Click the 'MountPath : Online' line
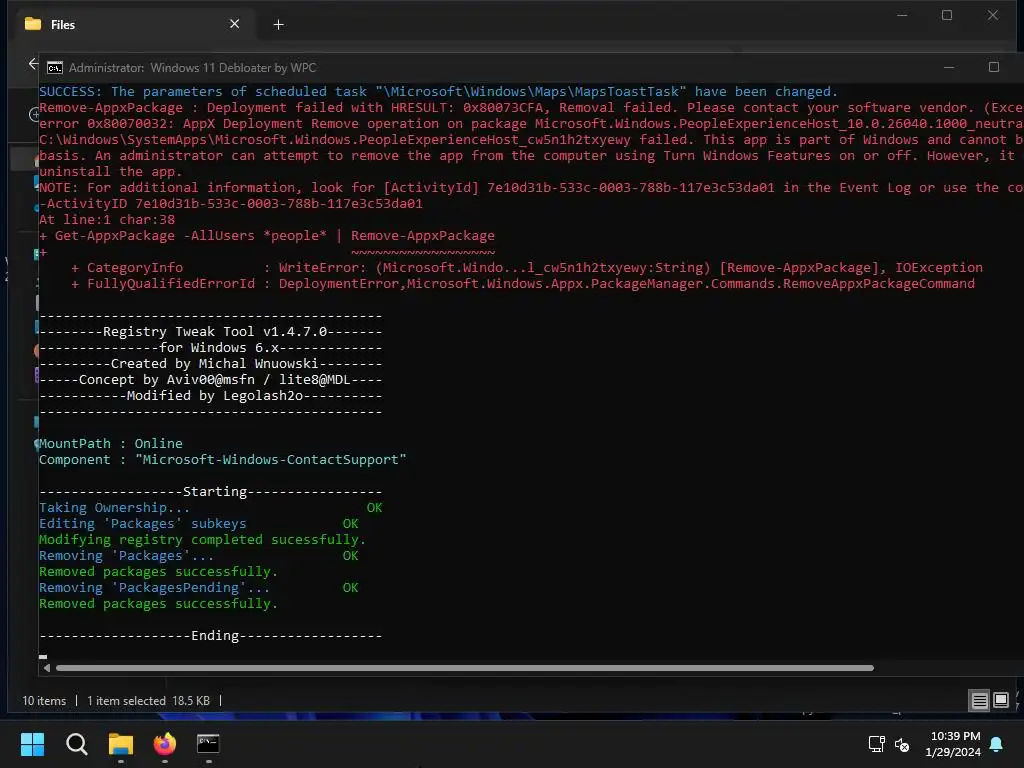The height and width of the screenshot is (768, 1024). point(110,443)
